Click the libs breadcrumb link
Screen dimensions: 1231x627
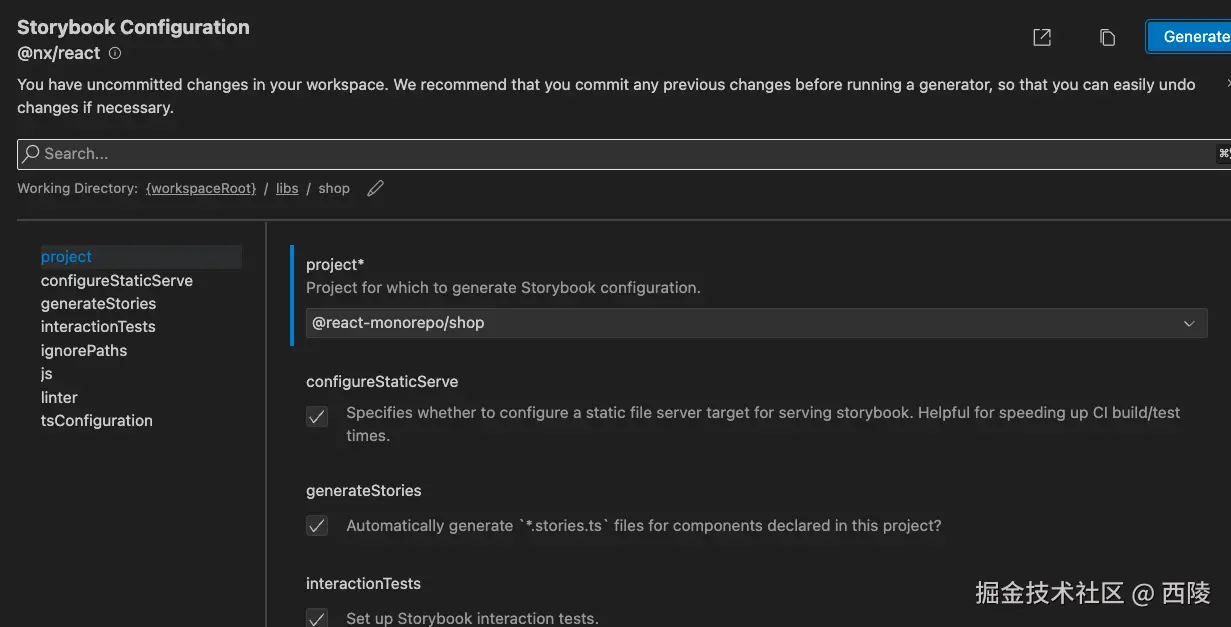pos(287,188)
